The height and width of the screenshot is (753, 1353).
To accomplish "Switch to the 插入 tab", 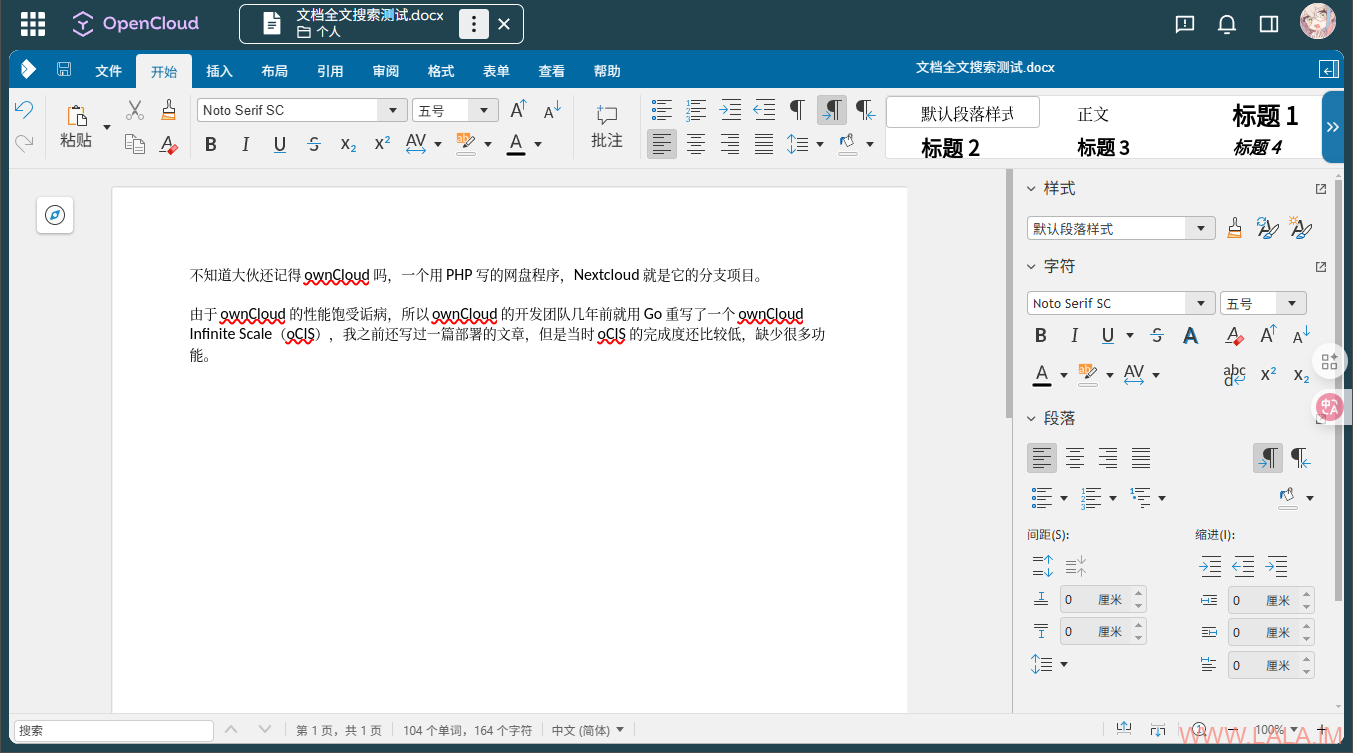I will click(219, 71).
